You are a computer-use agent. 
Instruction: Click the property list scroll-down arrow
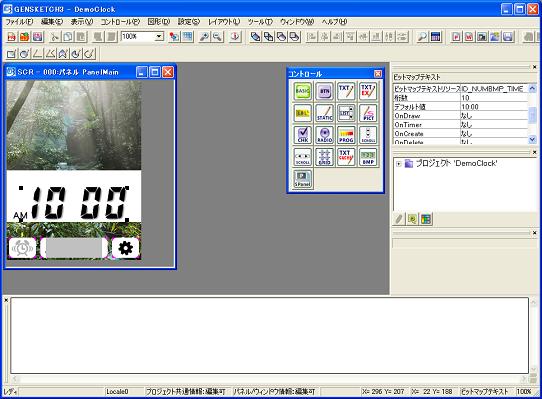pos(532,139)
